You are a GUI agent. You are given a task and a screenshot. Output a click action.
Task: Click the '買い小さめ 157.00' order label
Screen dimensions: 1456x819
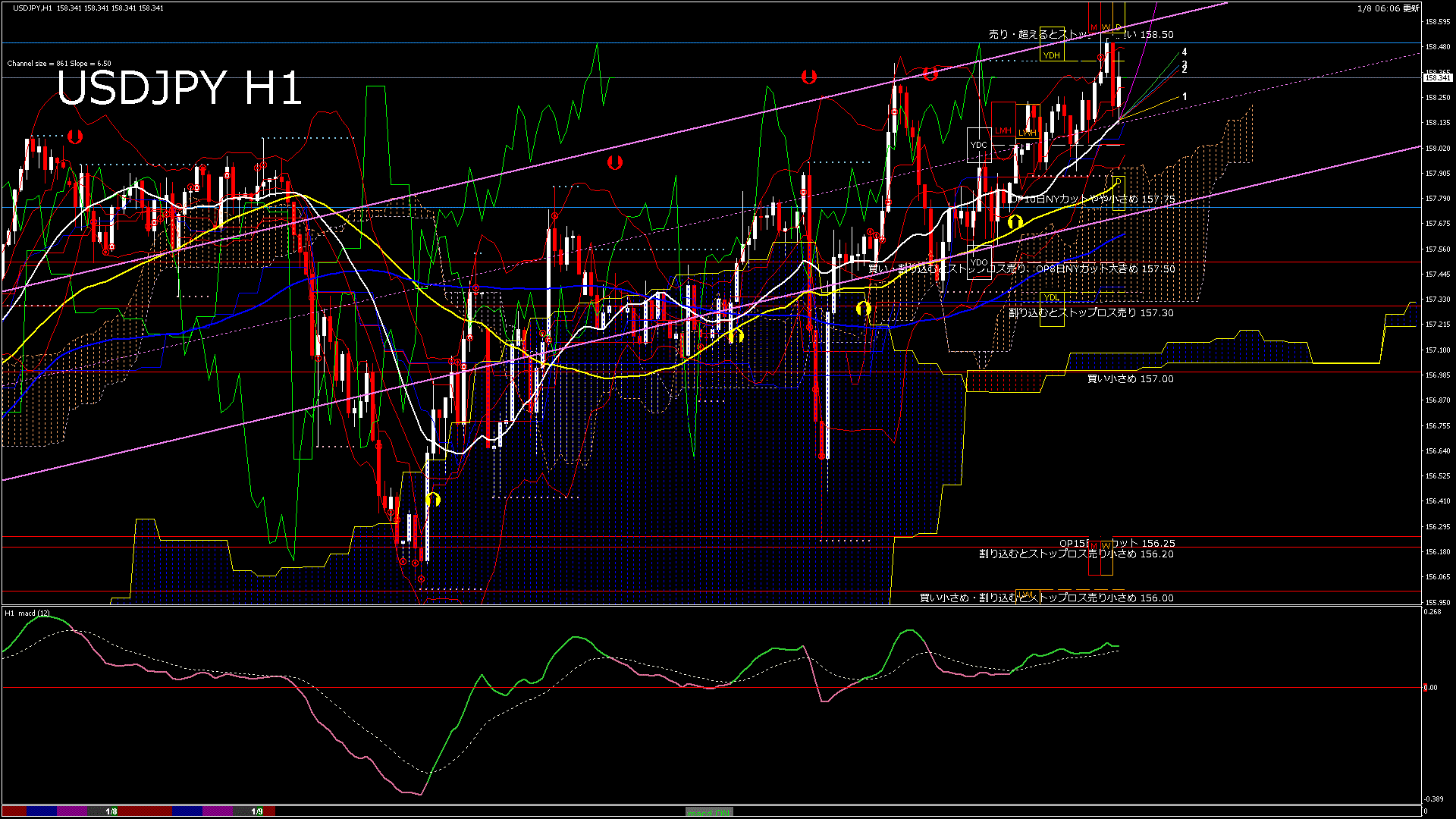(1130, 378)
